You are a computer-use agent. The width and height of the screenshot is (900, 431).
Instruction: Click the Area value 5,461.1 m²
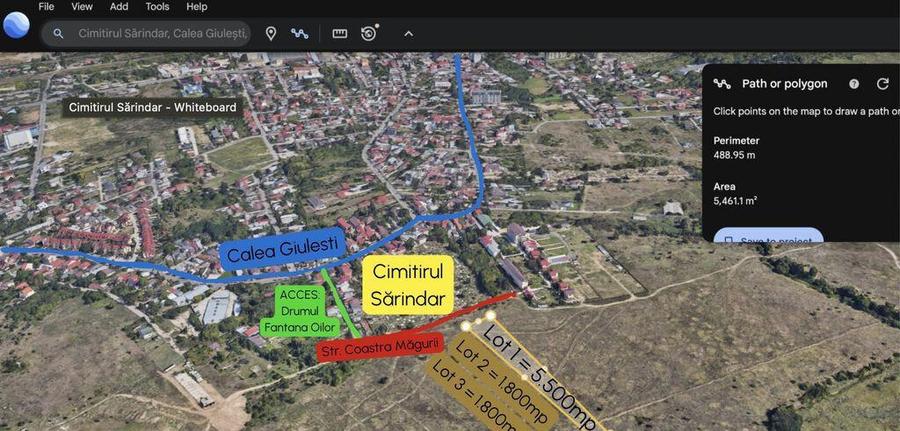[x=735, y=201]
